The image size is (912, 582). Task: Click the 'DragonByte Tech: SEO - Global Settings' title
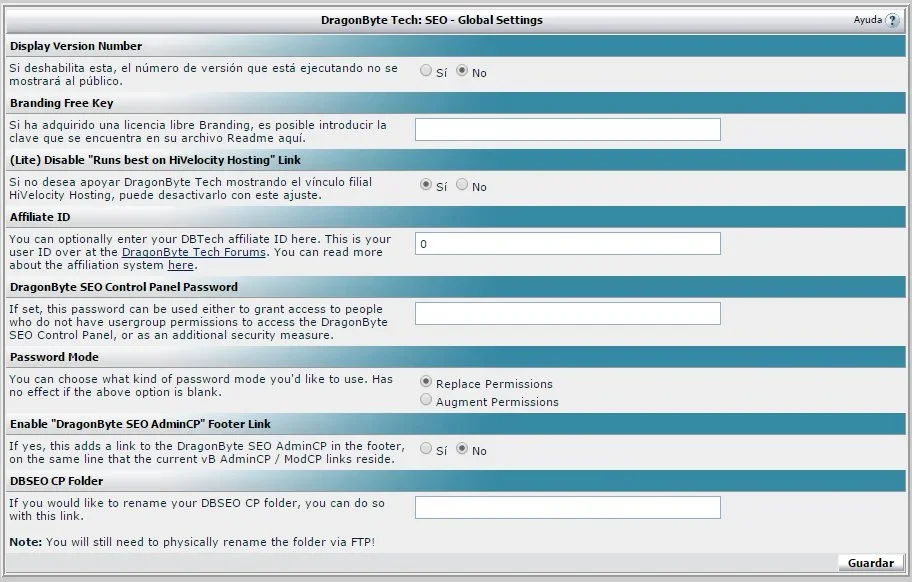click(432, 20)
